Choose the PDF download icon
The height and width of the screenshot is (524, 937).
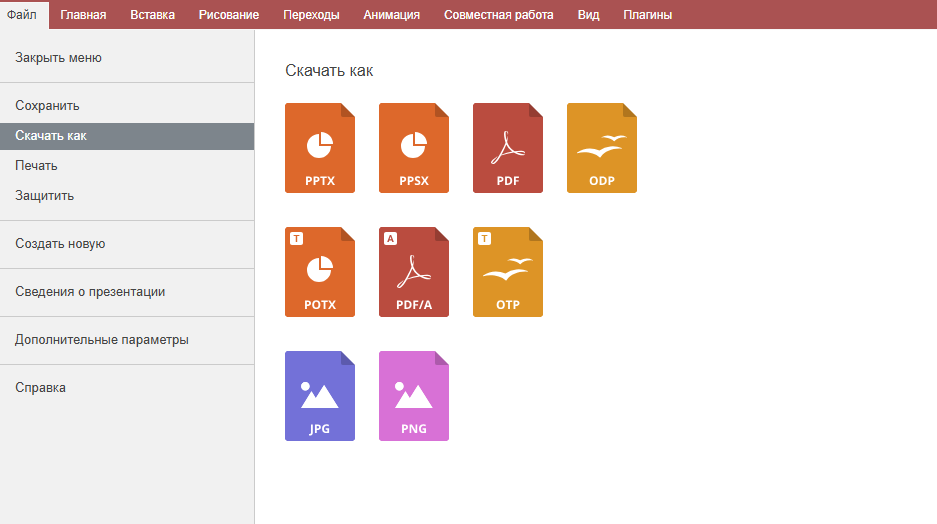point(507,148)
